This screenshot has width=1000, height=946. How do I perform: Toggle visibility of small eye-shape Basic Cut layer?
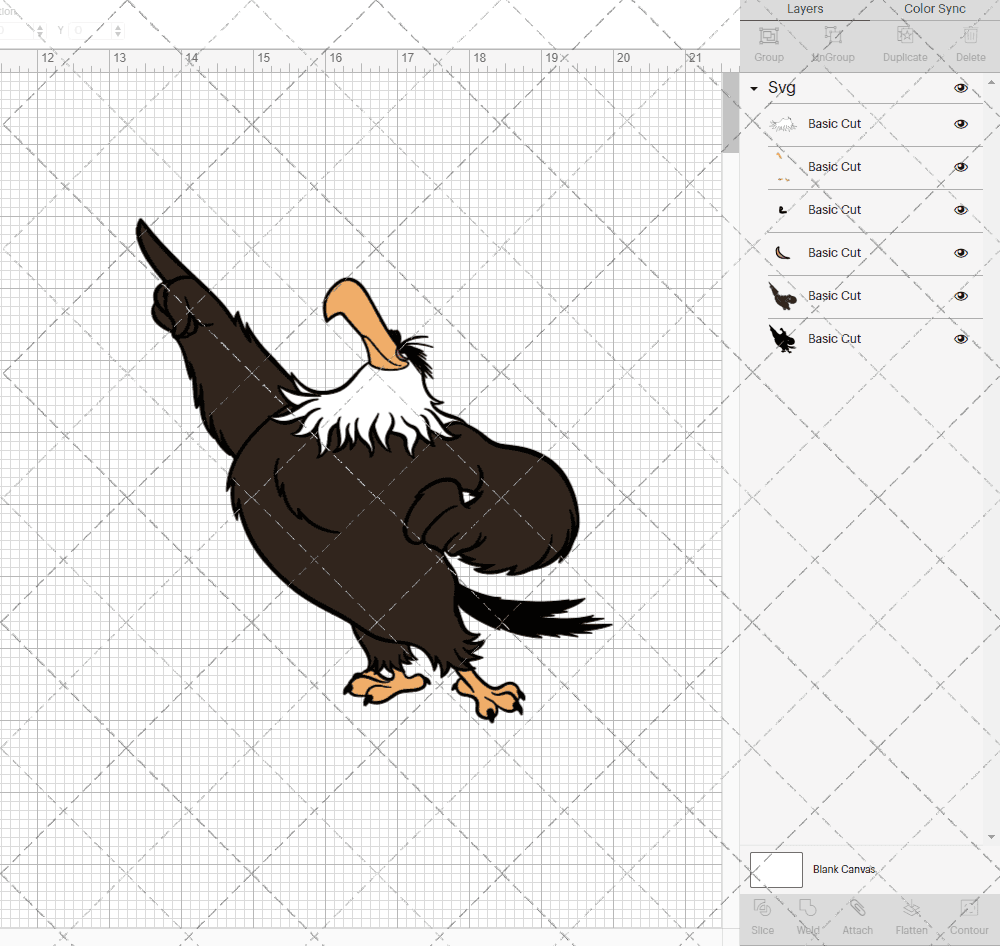pyautogui.click(x=960, y=210)
